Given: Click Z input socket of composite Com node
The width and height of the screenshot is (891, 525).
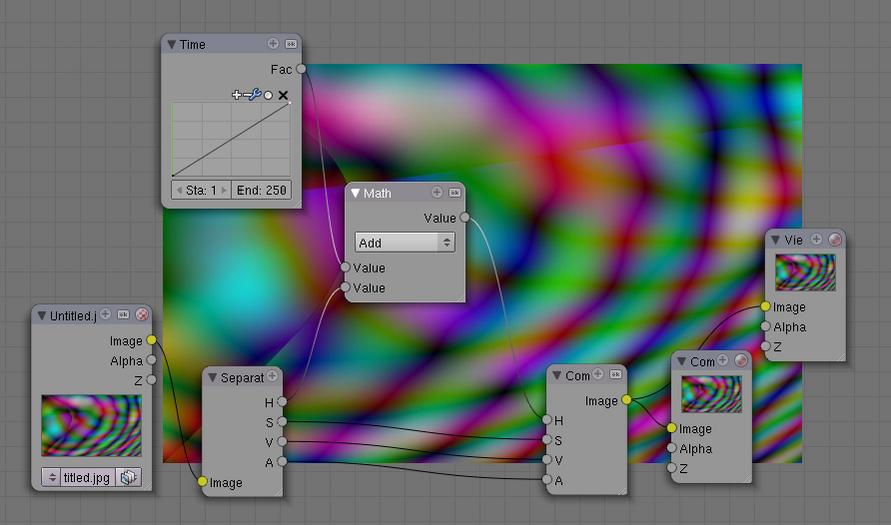Looking at the screenshot, I should [672, 468].
